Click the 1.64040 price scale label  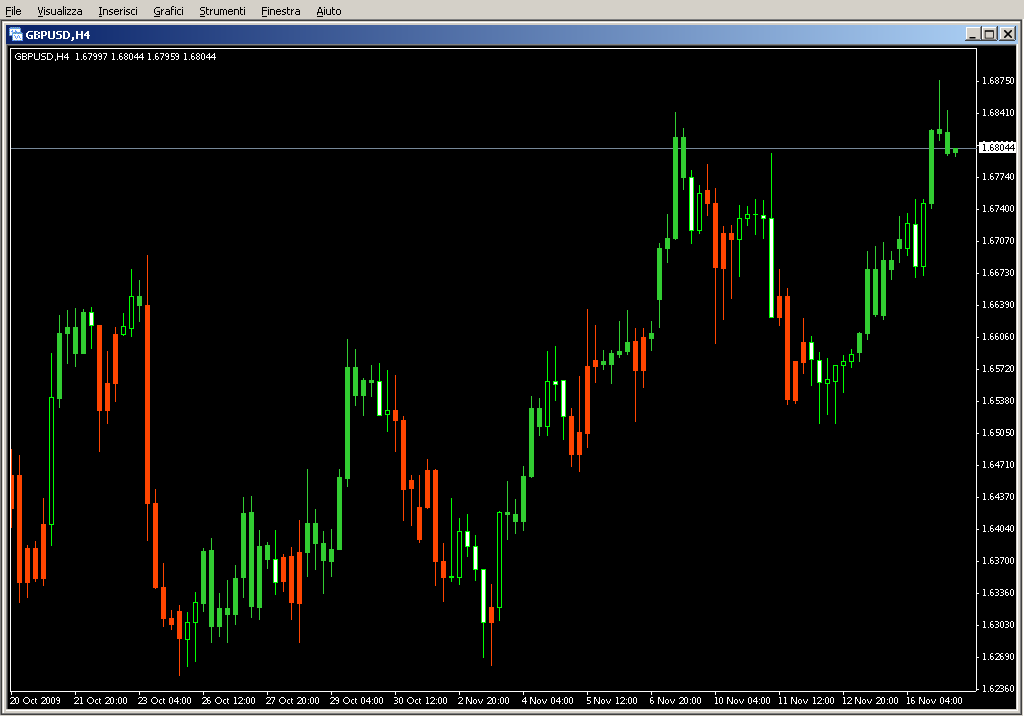tap(999, 529)
